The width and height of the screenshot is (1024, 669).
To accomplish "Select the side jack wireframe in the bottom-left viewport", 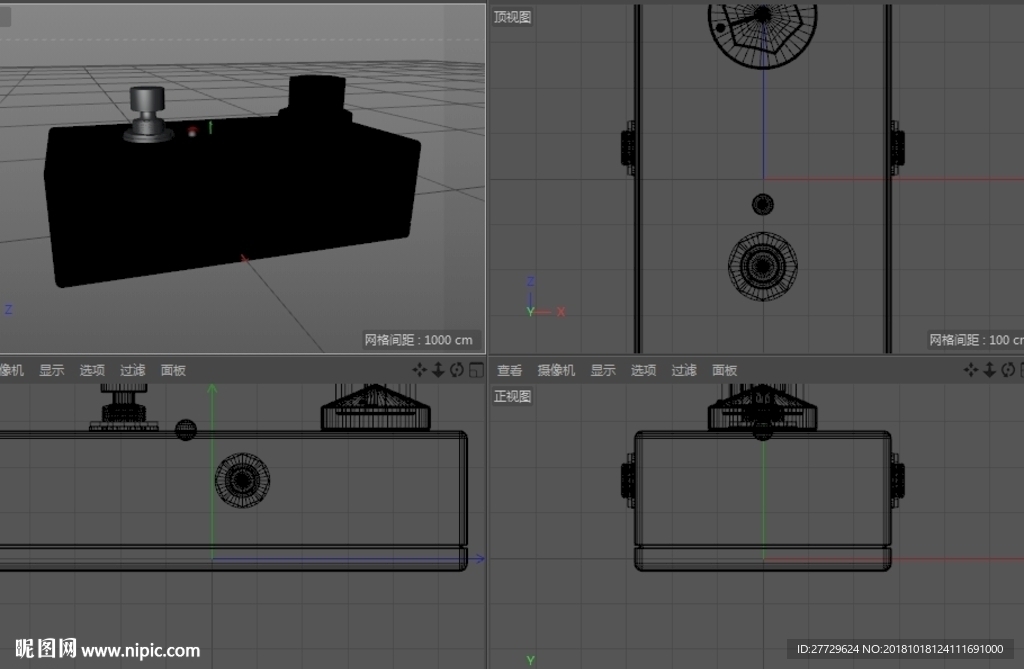I will point(242,480).
